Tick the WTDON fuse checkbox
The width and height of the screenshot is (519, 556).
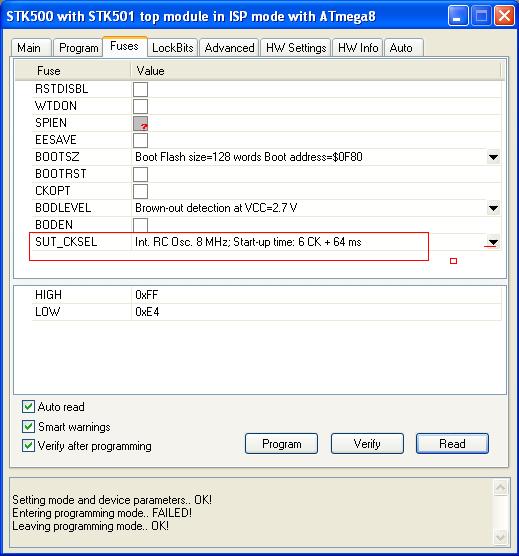click(140, 106)
